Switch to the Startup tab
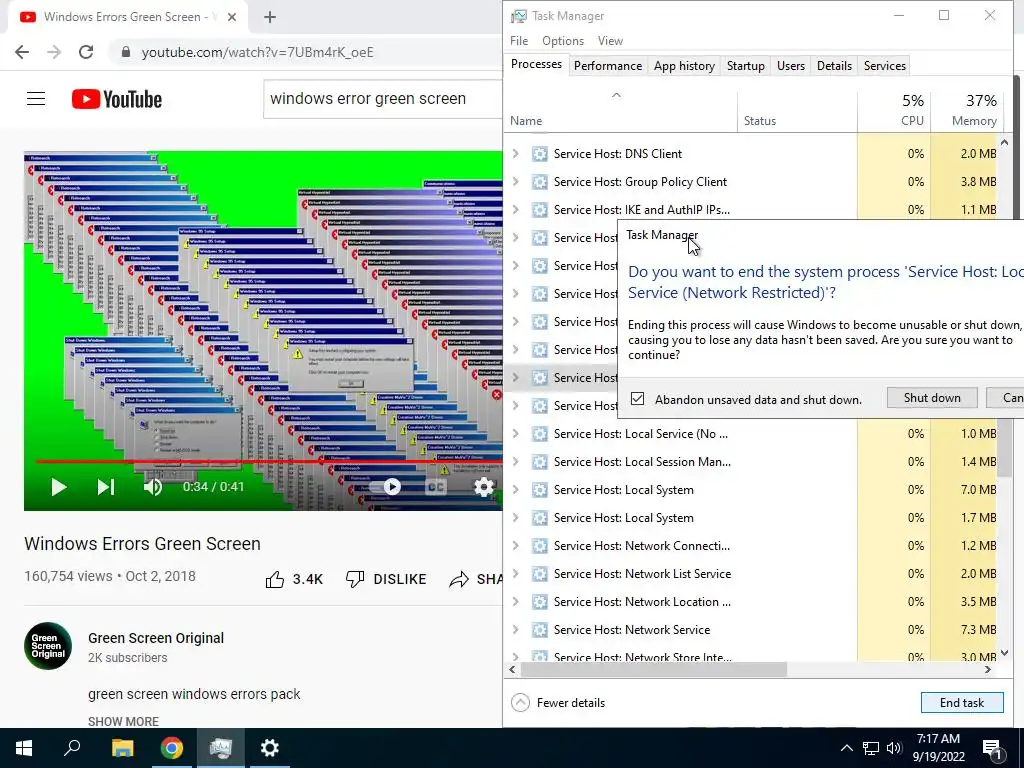The image size is (1024, 768). click(746, 66)
